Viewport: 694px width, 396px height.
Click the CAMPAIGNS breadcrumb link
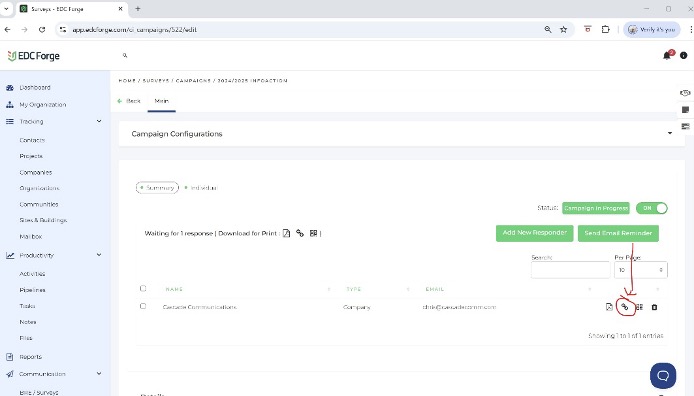pos(193,81)
